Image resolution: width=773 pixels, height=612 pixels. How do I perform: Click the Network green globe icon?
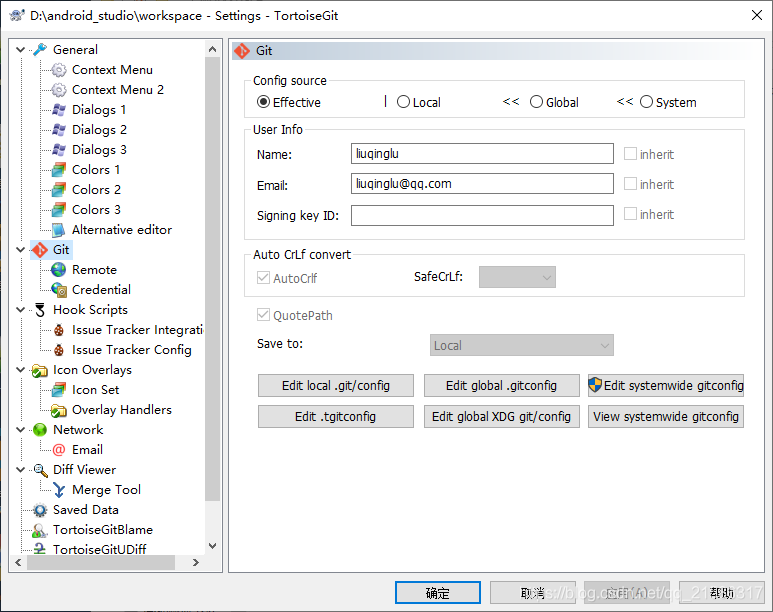point(40,430)
